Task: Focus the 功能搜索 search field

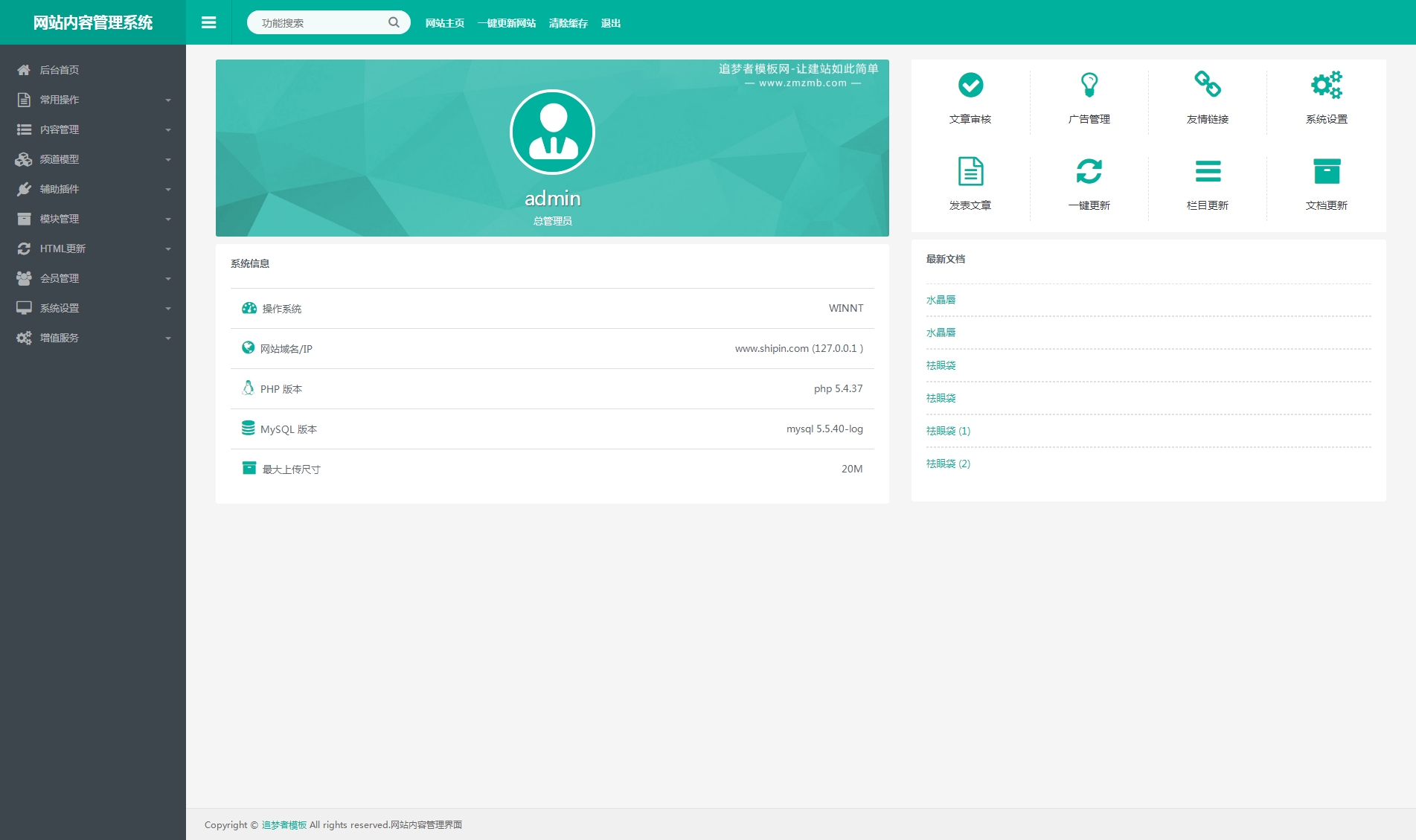Action: (320, 23)
